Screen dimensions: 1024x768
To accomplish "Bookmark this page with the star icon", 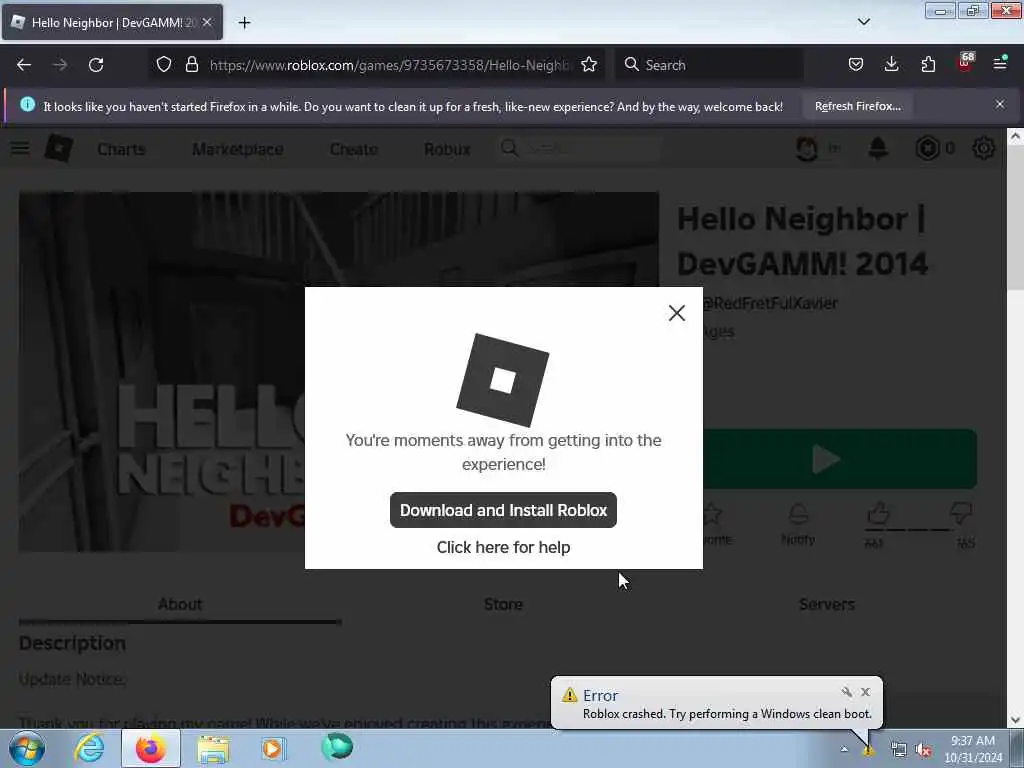I will pyautogui.click(x=588, y=65).
